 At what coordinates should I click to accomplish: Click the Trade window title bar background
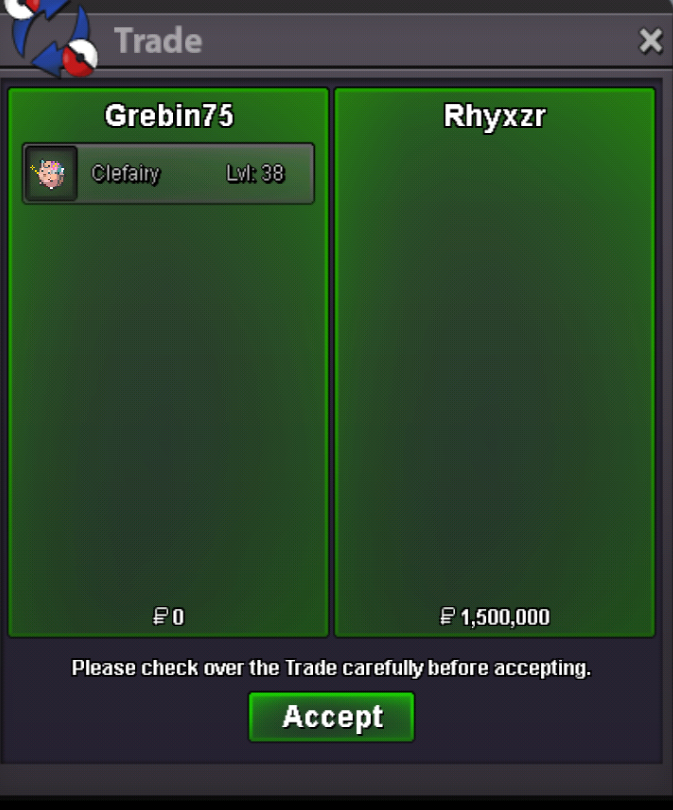point(413,41)
